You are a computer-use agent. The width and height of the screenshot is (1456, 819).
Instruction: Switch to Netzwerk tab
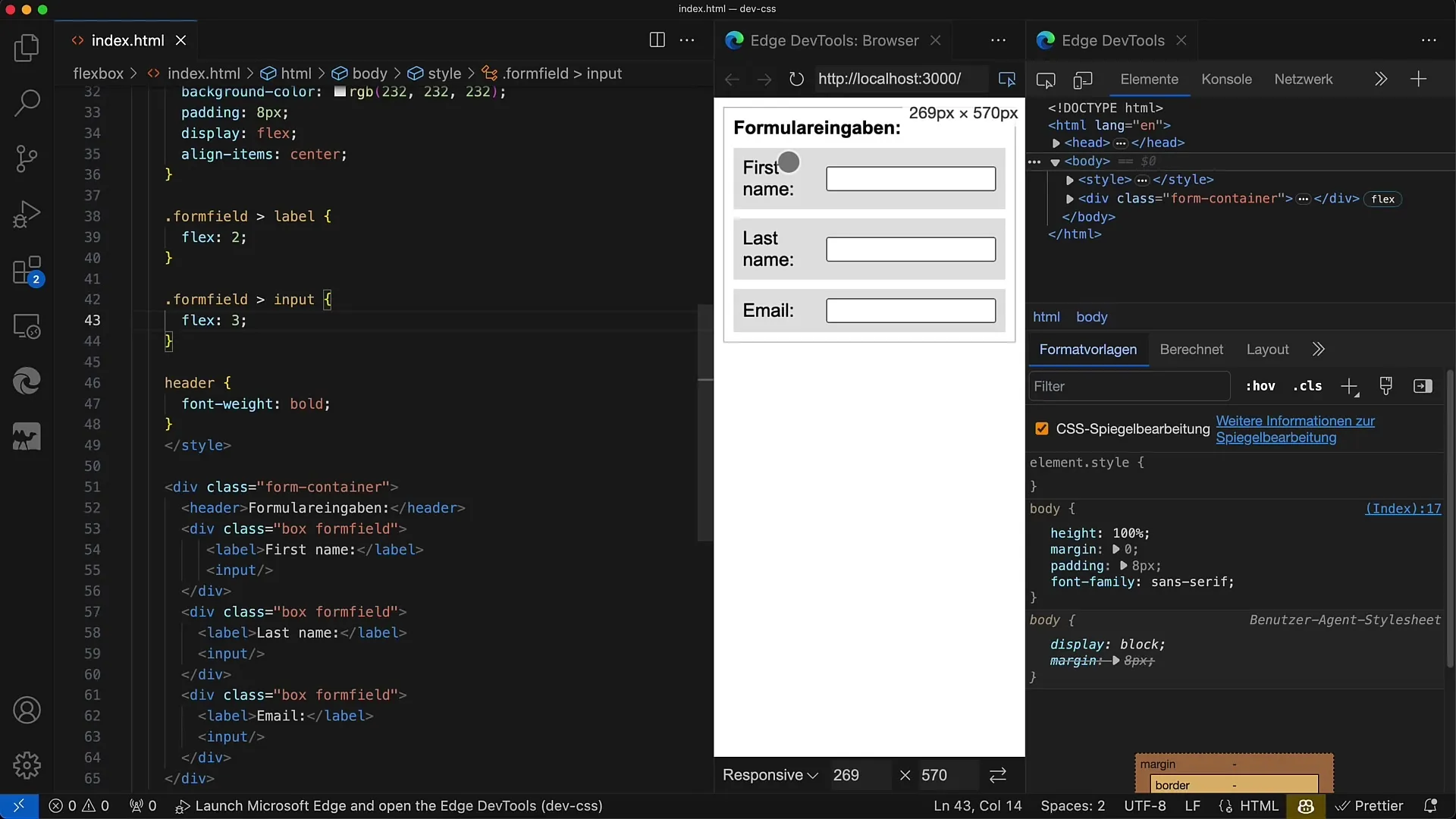1303,79
